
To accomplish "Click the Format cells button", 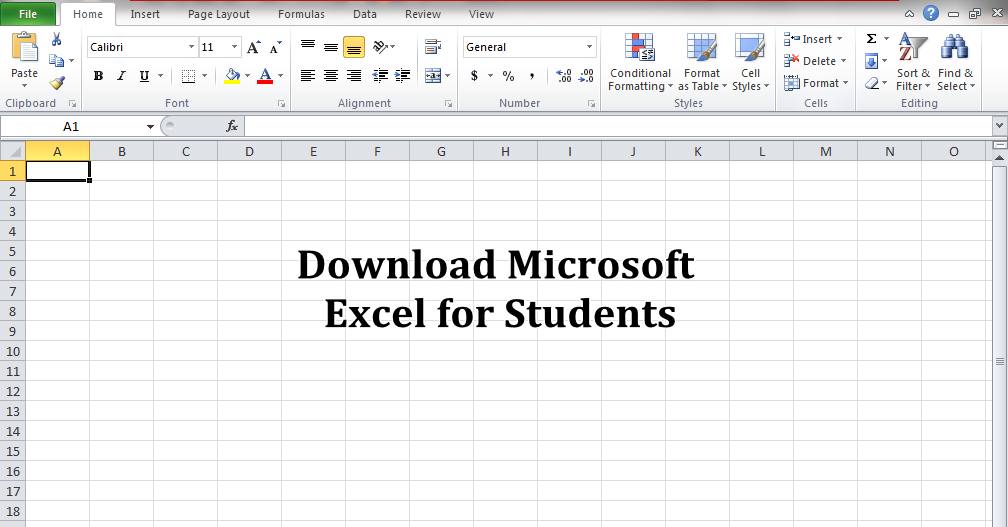I will [x=816, y=83].
